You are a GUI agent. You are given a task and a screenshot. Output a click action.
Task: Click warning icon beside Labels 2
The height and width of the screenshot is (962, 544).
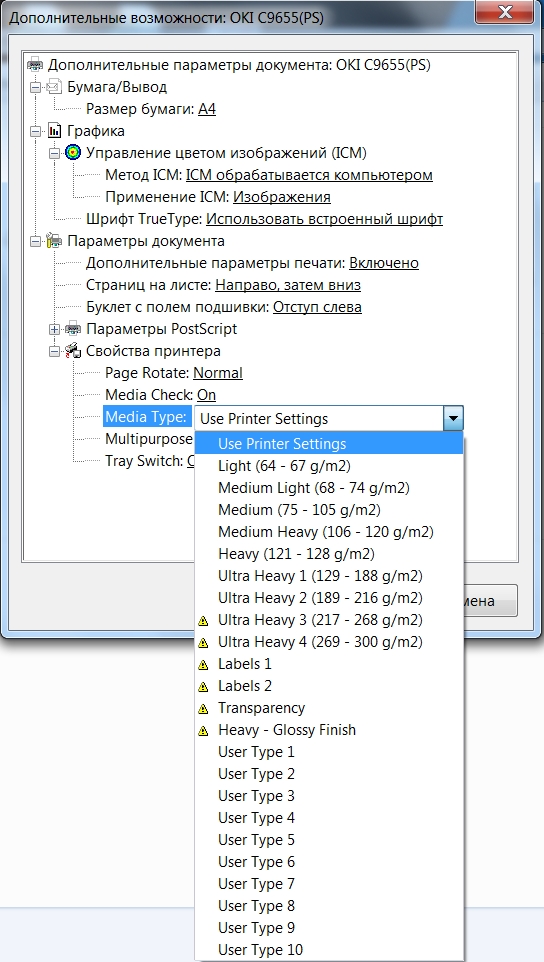point(204,687)
